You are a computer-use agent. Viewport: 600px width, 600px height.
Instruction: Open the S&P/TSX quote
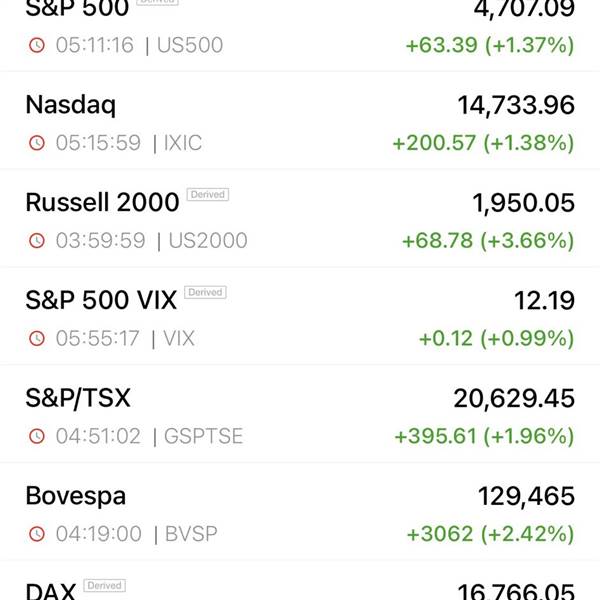pos(300,414)
